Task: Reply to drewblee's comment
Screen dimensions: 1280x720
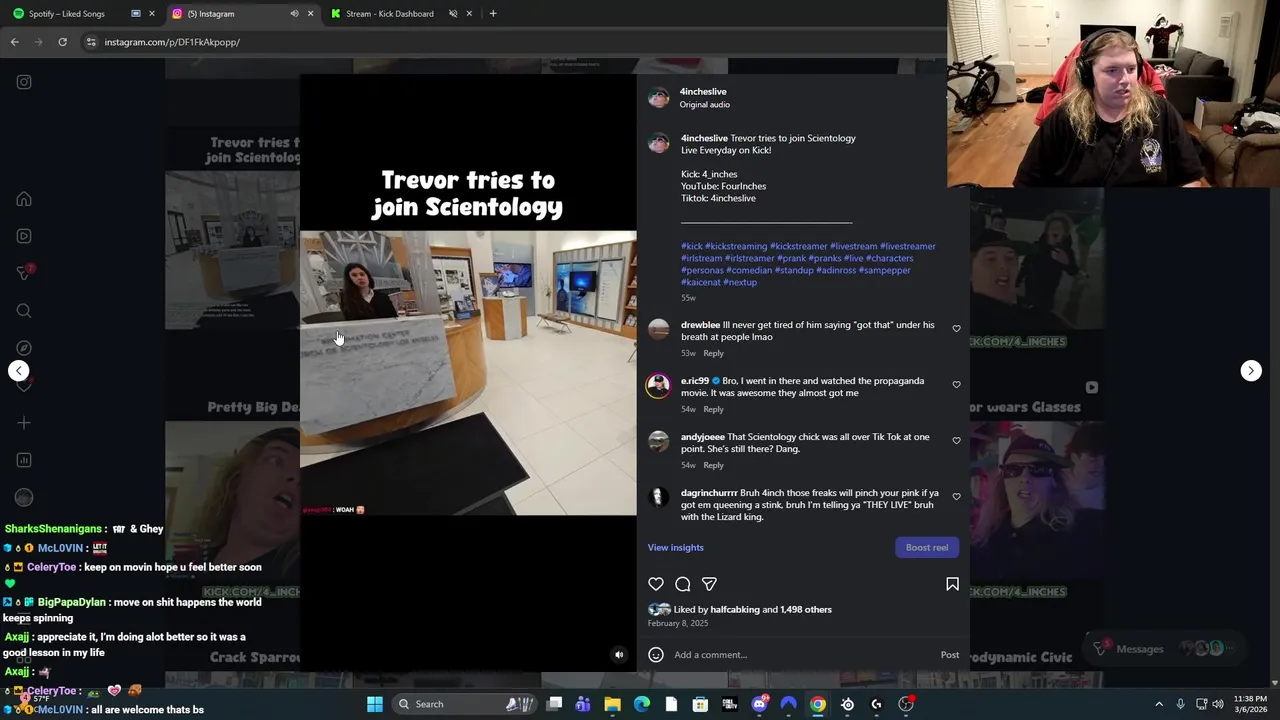Action: coord(713,353)
